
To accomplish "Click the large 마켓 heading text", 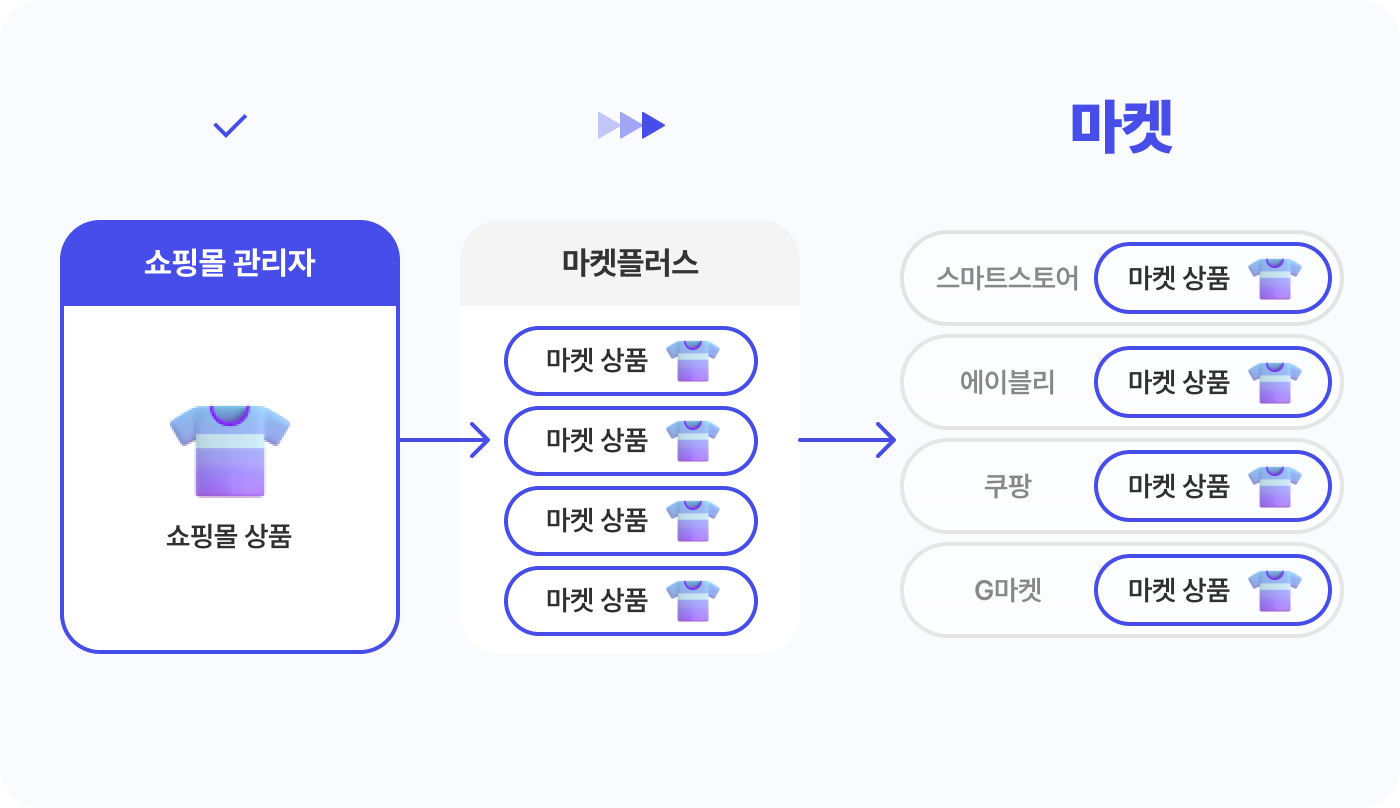I will (1121, 126).
